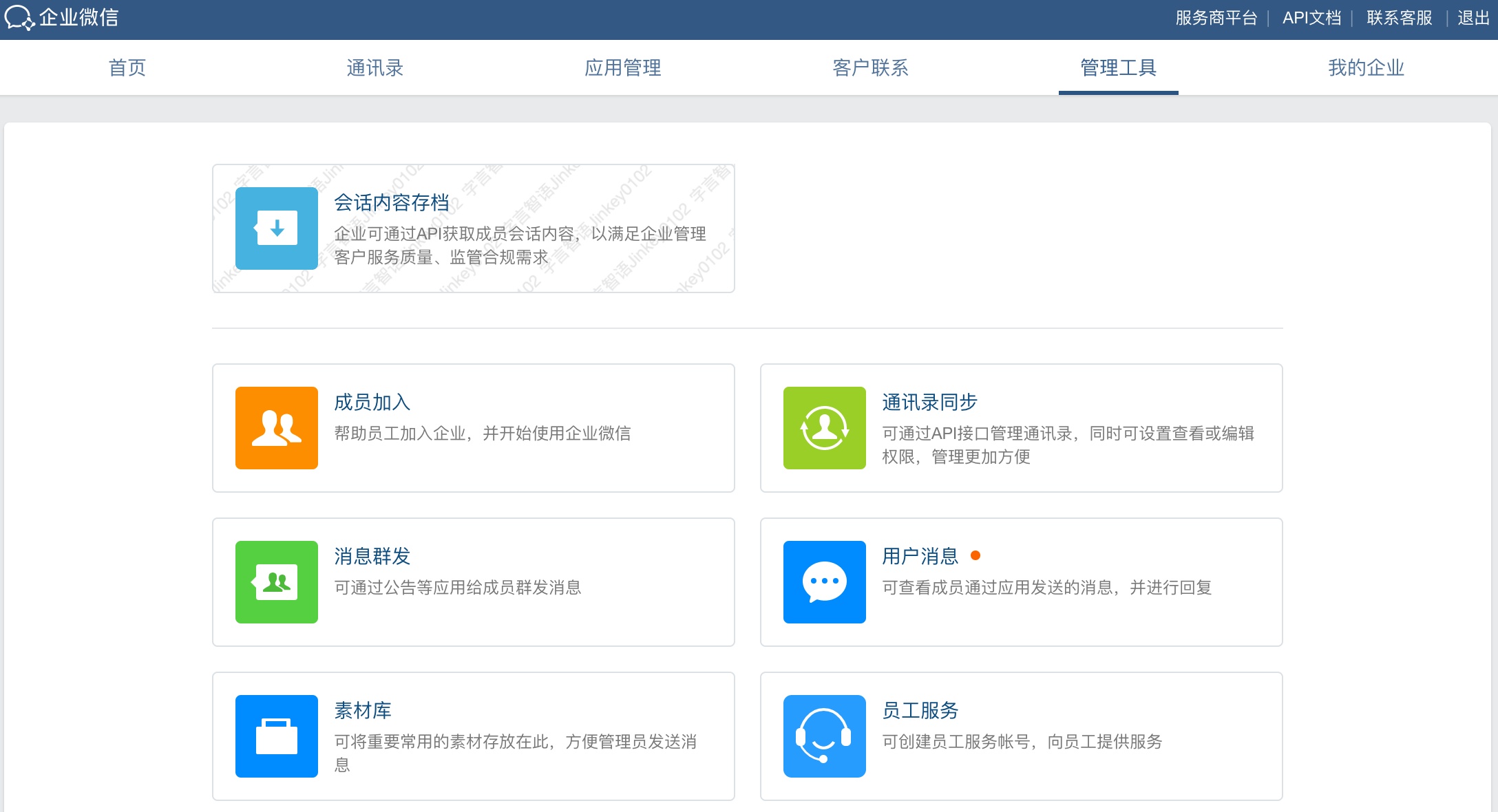Open the 我的企业 tab
Image resolution: width=1498 pixels, height=812 pixels.
pyautogui.click(x=1366, y=67)
